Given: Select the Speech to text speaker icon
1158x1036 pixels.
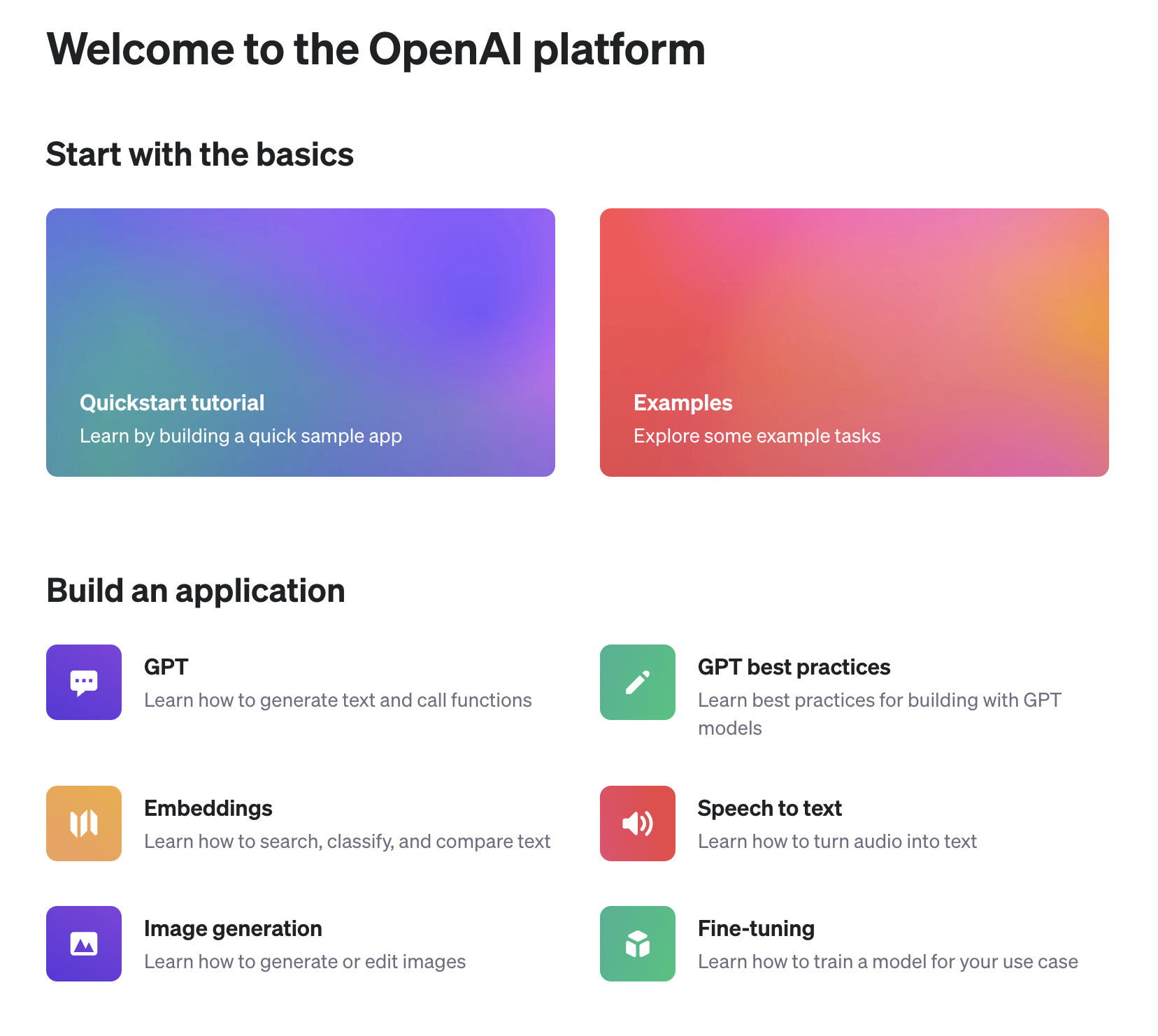Looking at the screenshot, I should (x=638, y=823).
